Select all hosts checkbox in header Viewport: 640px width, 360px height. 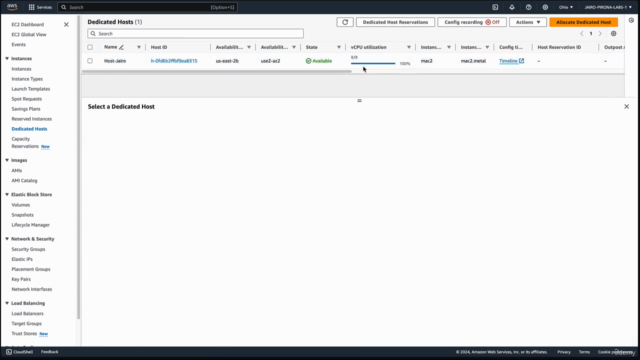[x=90, y=47]
